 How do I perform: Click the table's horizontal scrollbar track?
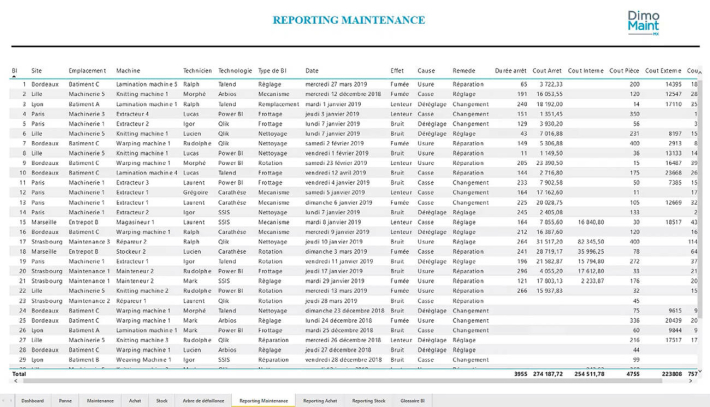click(x=350, y=381)
